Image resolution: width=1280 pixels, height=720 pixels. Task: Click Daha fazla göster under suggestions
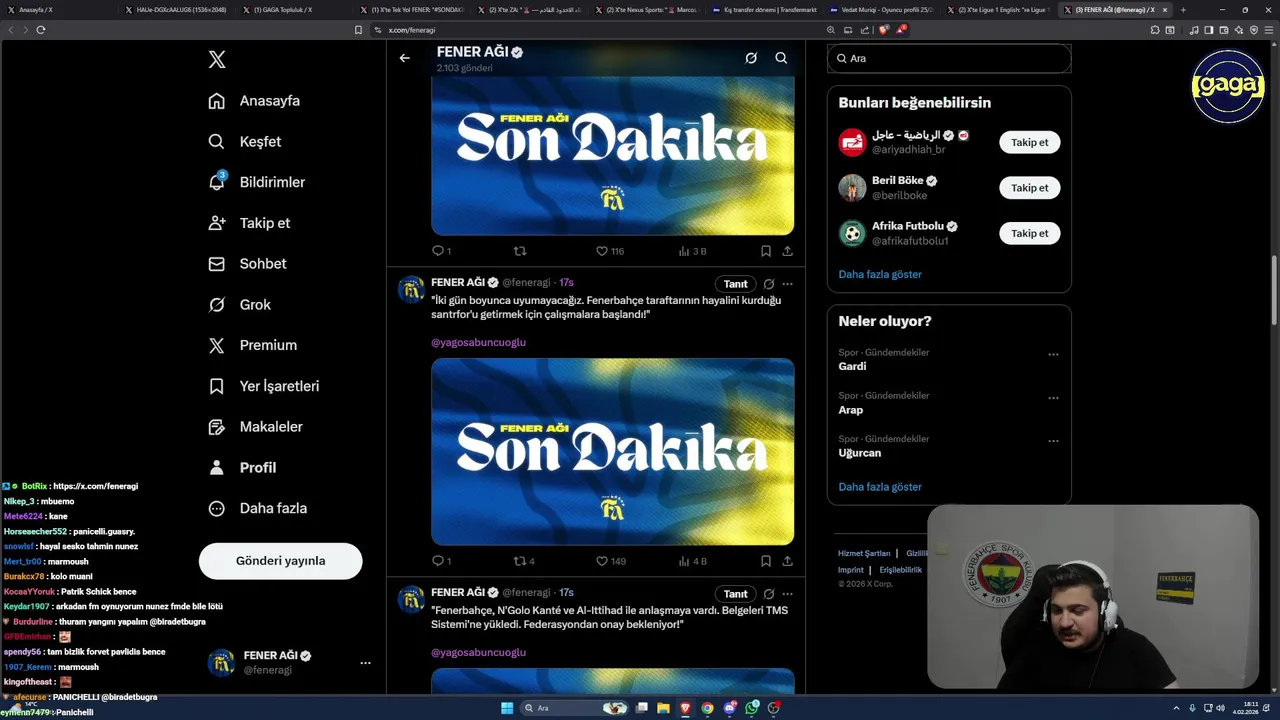click(880, 274)
